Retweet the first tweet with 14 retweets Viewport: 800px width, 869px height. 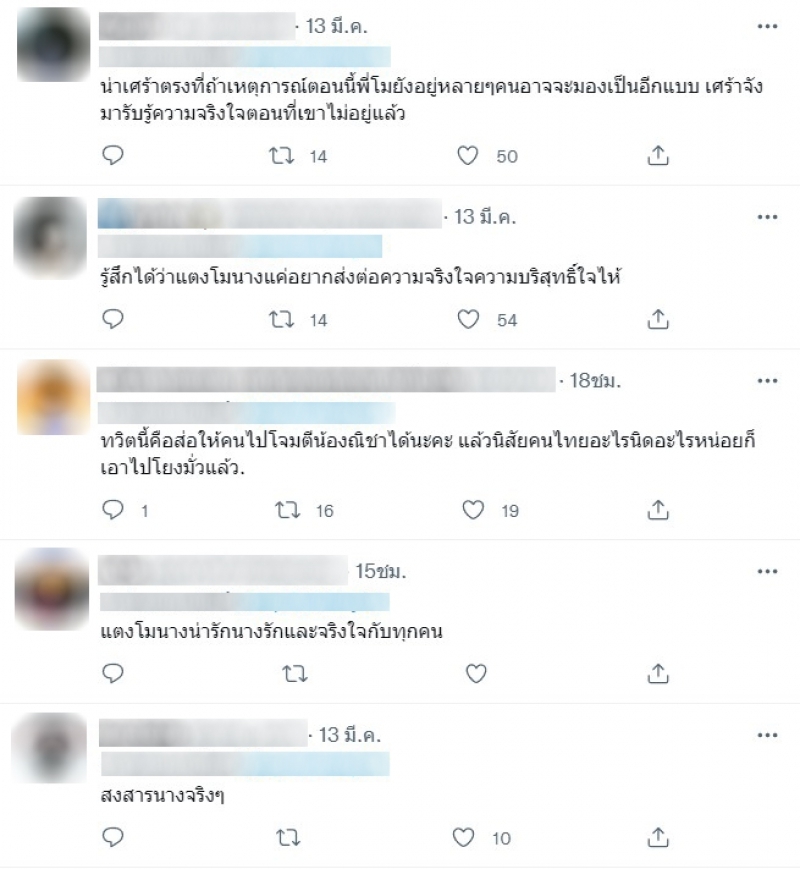282,156
